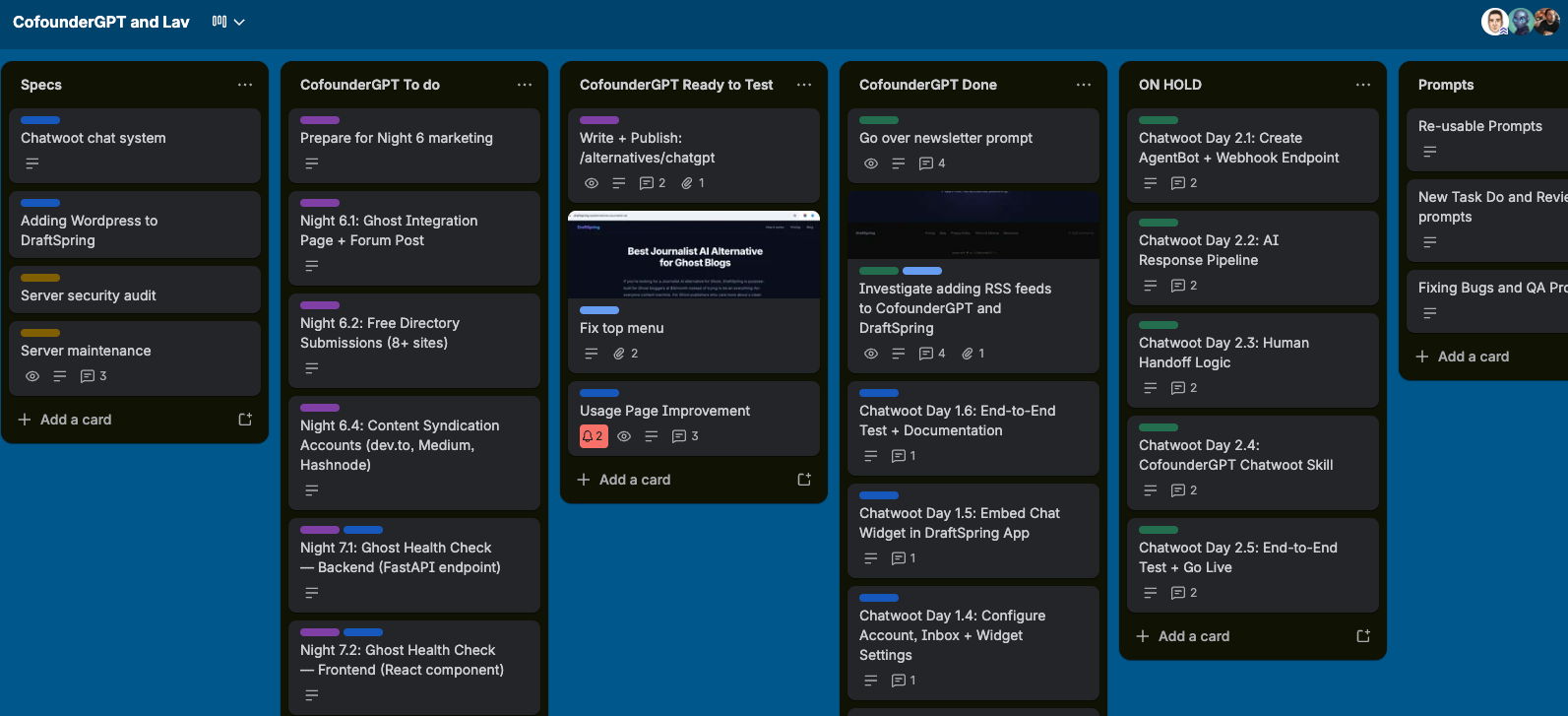The image size is (1568, 716).
Task: Rename the ON HOLD list header
Action: tap(1170, 85)
